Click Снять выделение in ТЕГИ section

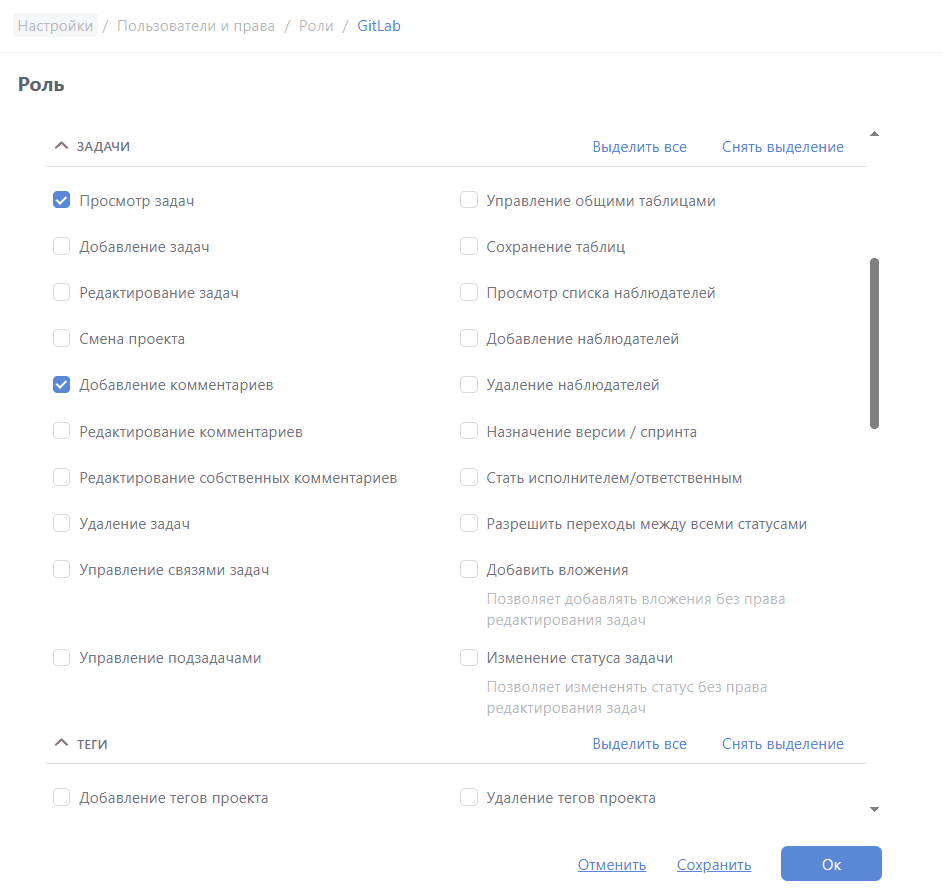click(x=782, y=744)
